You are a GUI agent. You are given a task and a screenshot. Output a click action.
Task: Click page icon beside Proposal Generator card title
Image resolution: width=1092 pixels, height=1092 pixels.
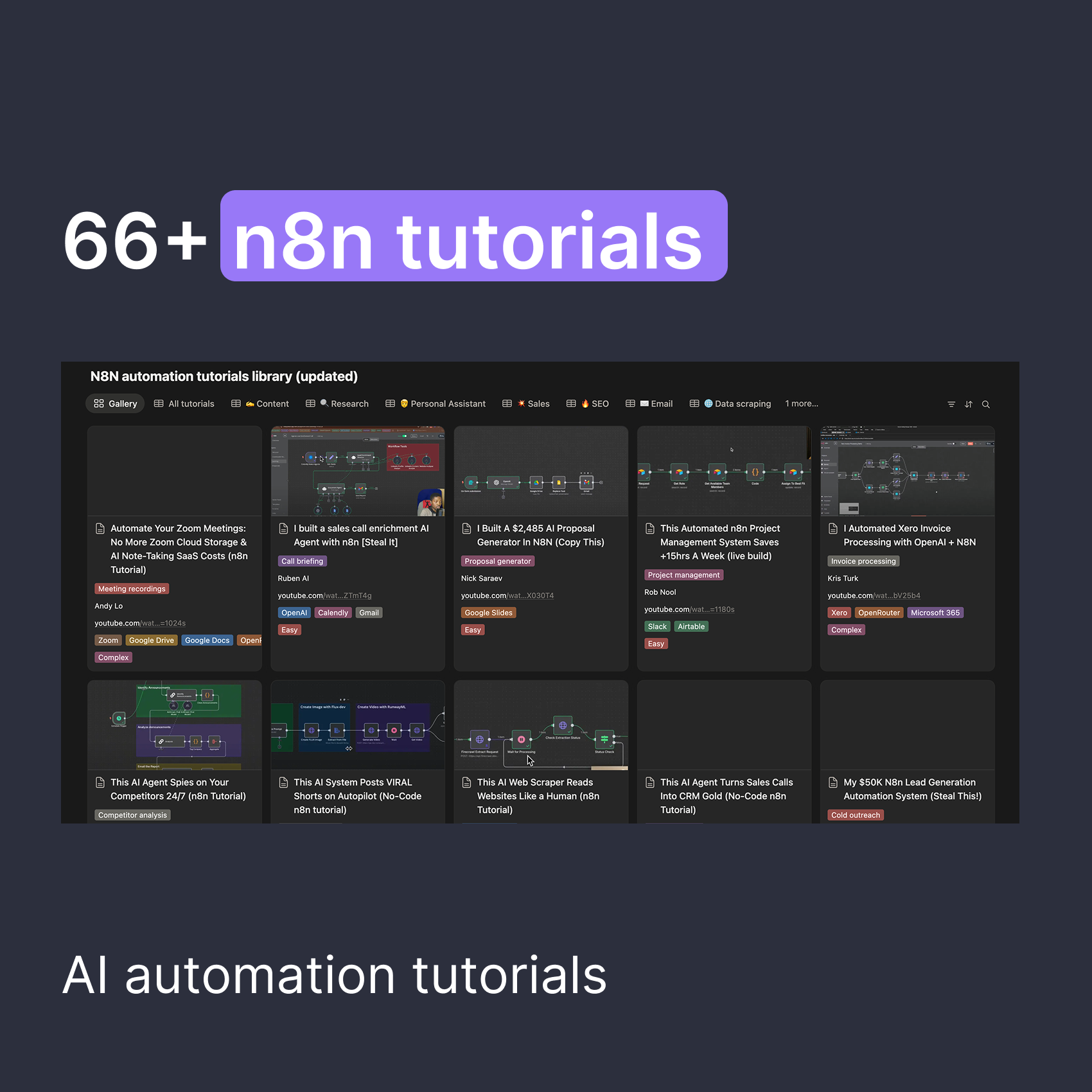(x=467, y=529)
